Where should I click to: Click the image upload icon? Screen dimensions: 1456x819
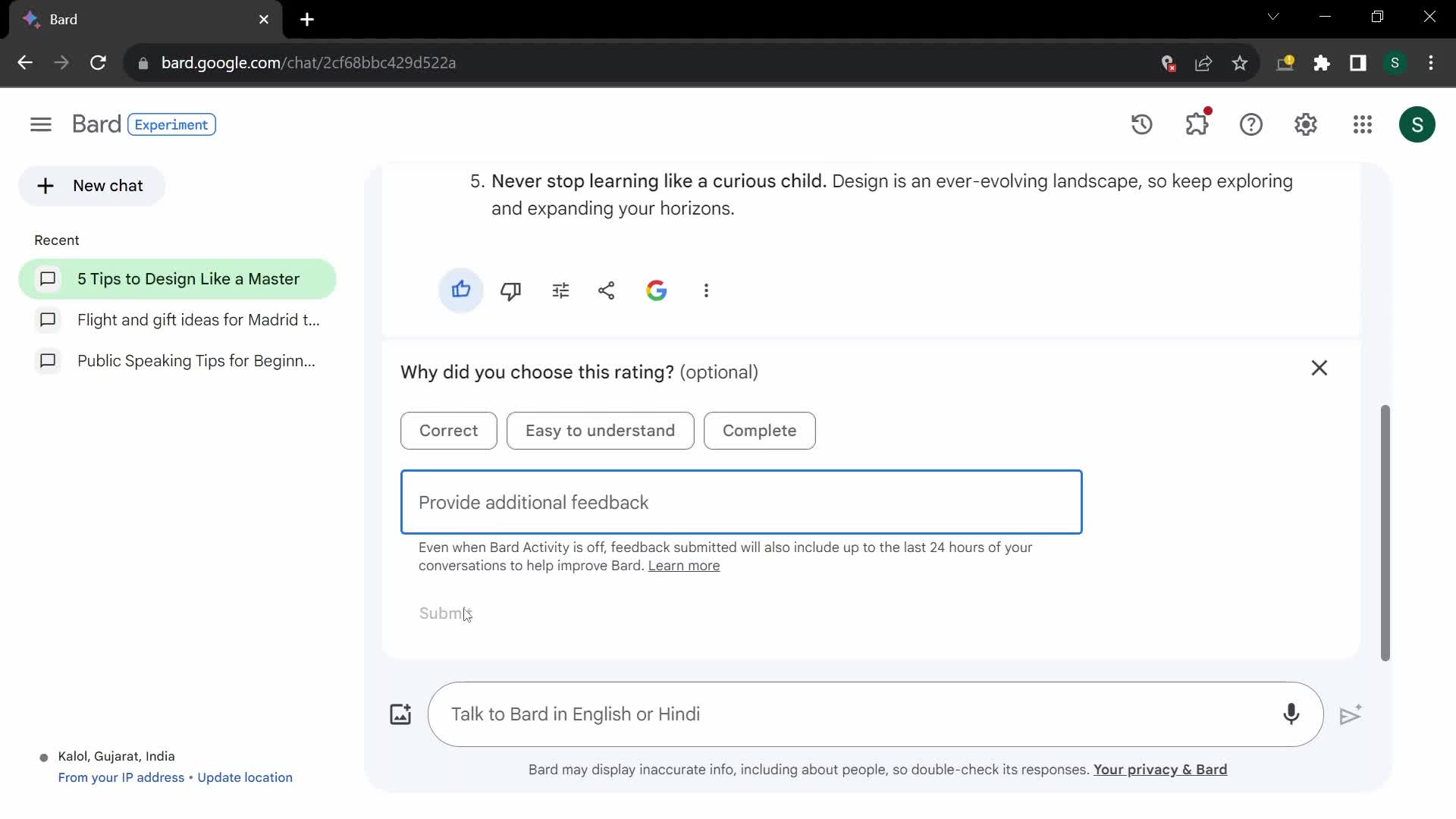coord(400,713)
